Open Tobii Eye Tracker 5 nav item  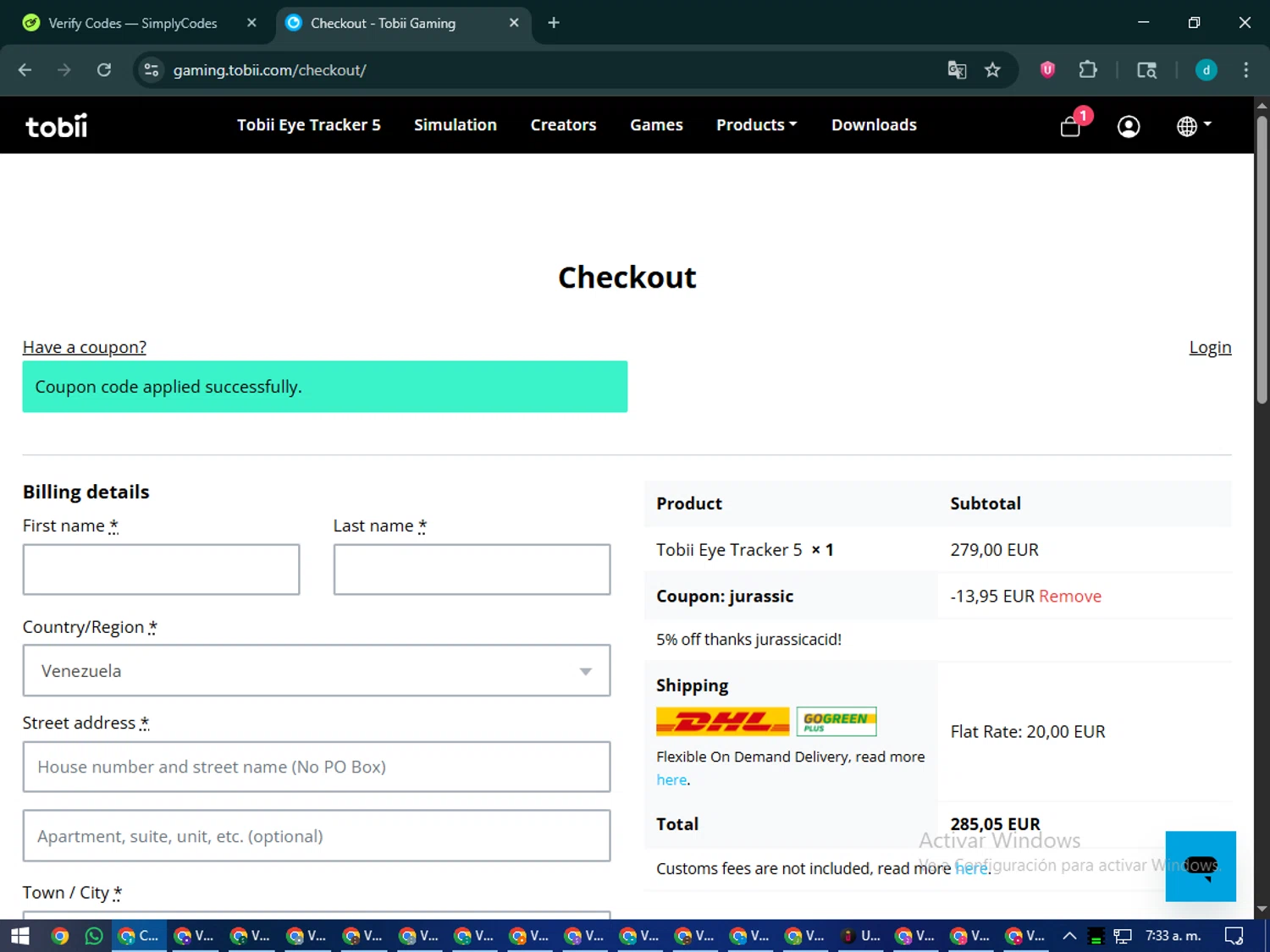308,125
